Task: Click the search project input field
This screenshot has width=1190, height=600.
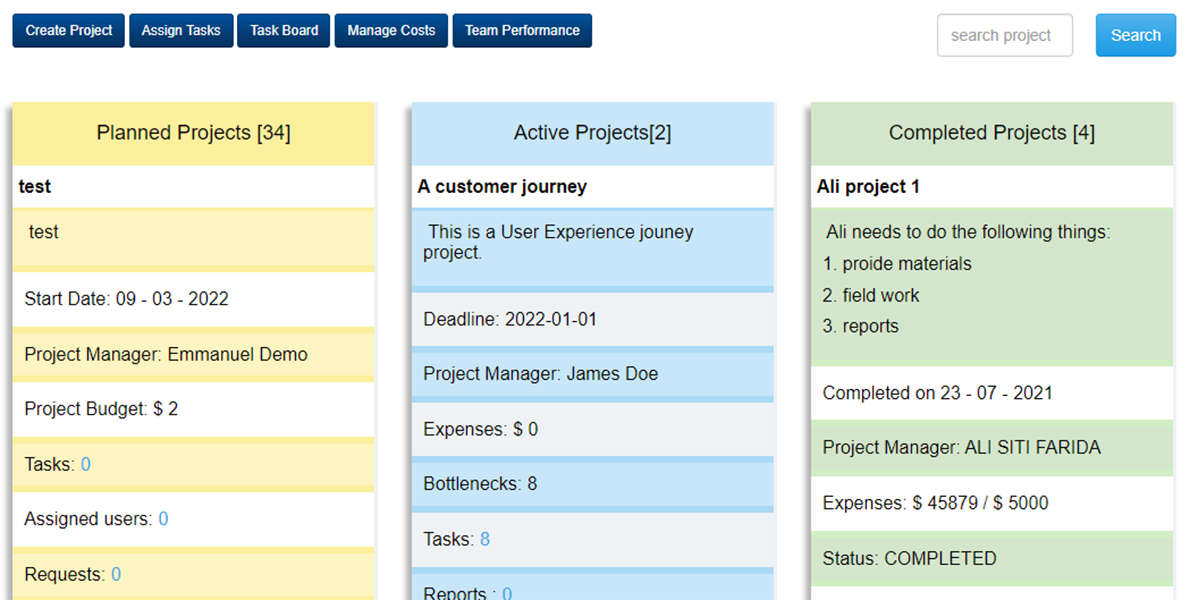Action: 1004,35
